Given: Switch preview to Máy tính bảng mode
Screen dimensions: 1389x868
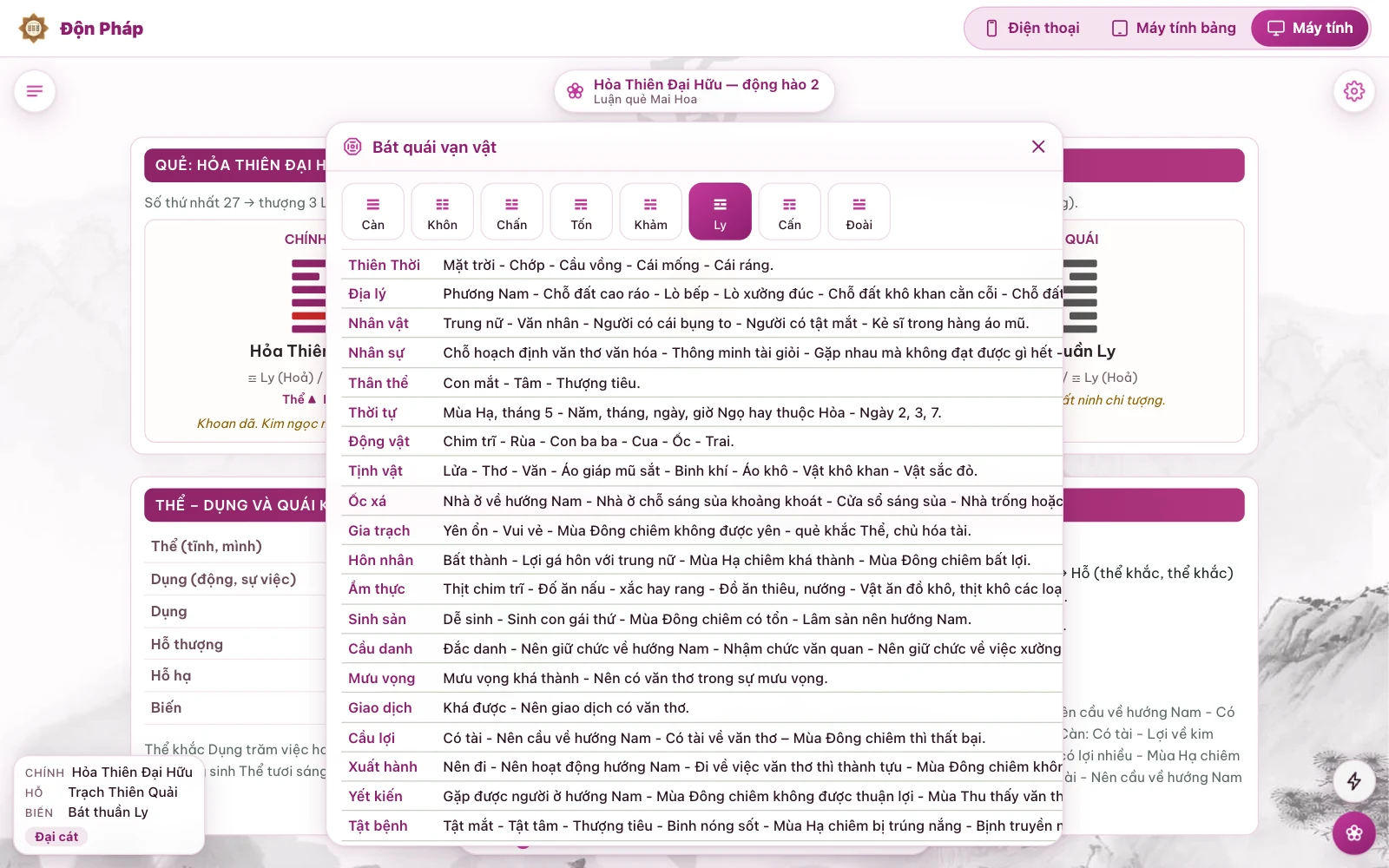Looking at the screenshot, I should [x=1174, y=29].
